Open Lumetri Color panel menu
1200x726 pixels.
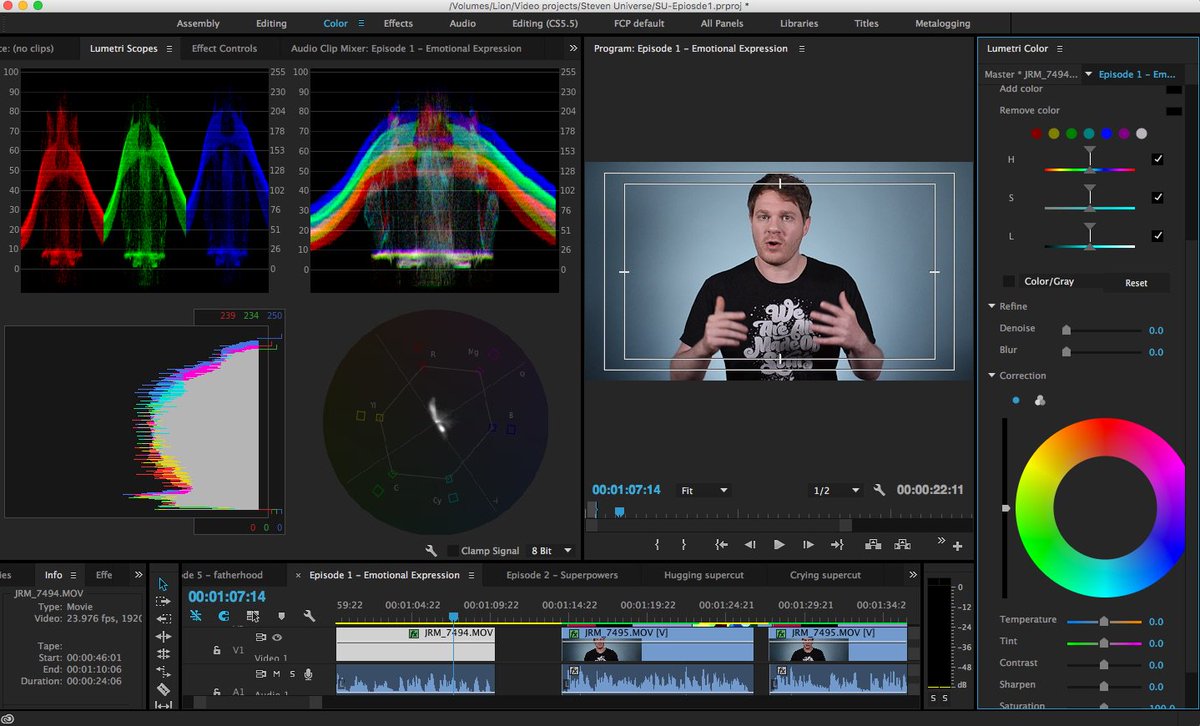pos(1059,48)
